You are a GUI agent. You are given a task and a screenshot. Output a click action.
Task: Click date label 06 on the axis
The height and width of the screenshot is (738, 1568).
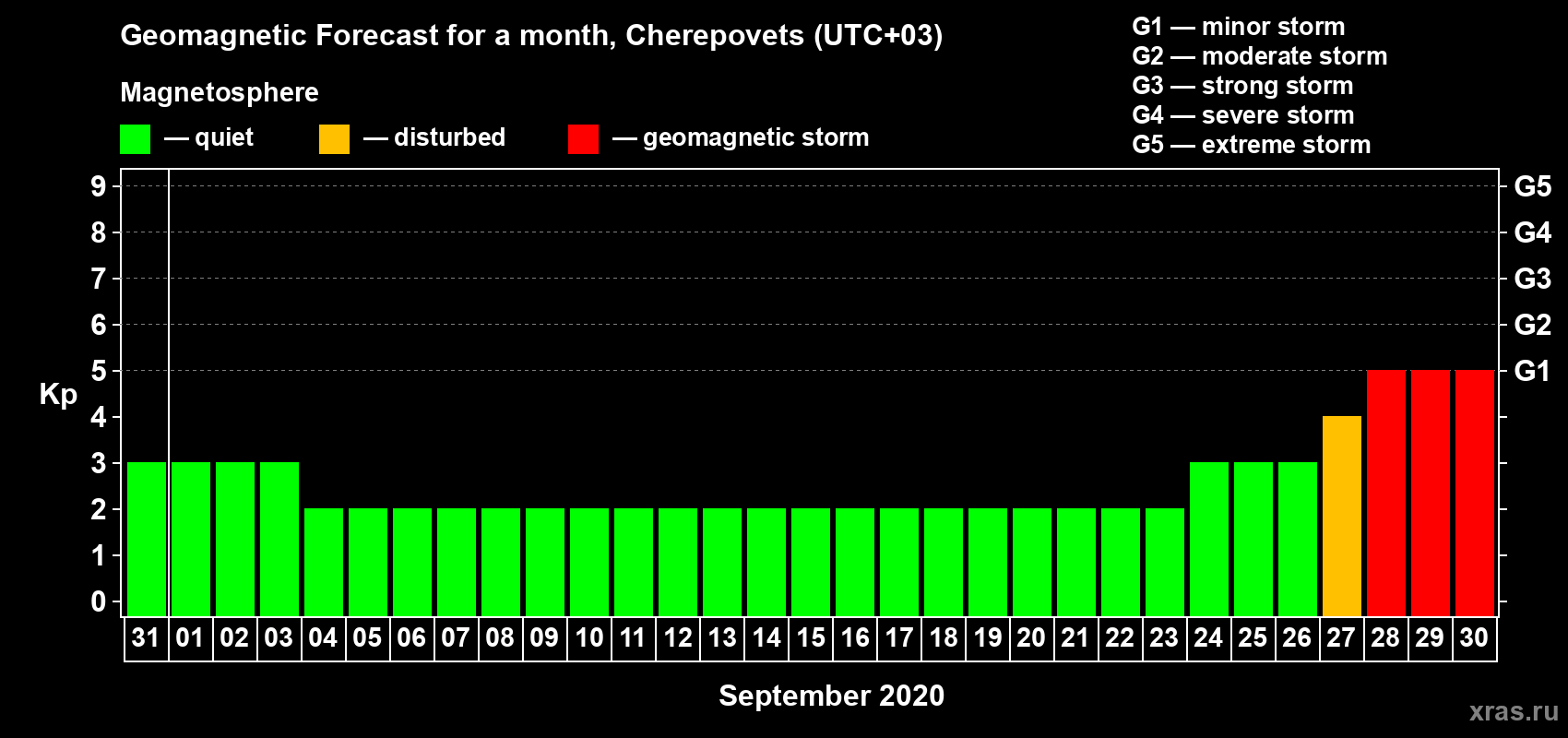point(411,637)
